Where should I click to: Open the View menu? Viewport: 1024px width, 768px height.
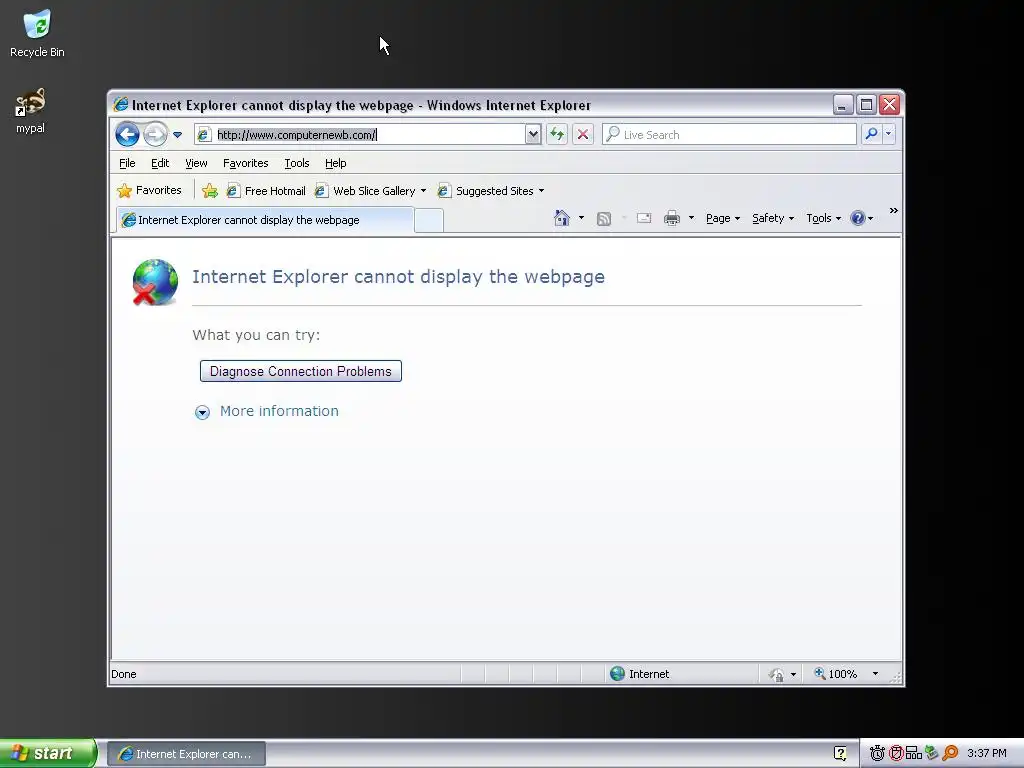tap(196, 163)
